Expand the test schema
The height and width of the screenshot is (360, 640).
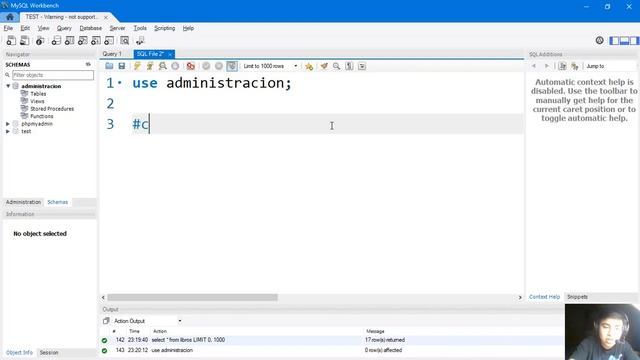[x=8, y=131]
